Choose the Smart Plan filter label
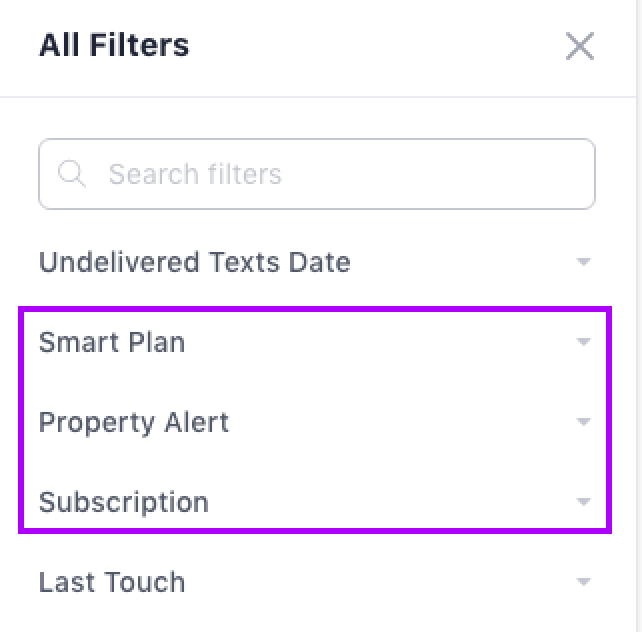This screenshot has width=642, height=632. coord(112,342)
